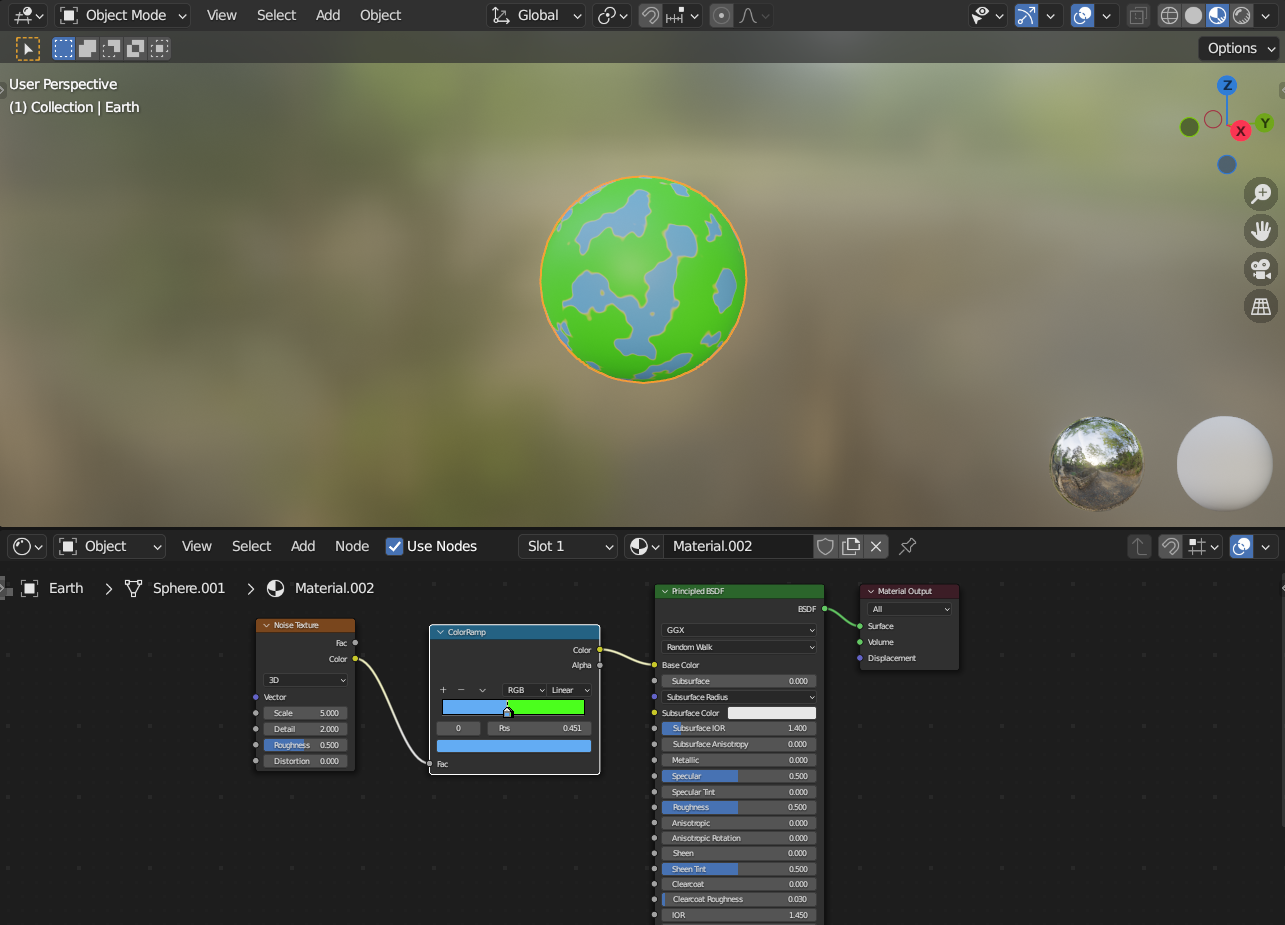Screen dimensions: 1285x925
Task: Pin the node tree with pushpin icon
Action: [907, 546]
